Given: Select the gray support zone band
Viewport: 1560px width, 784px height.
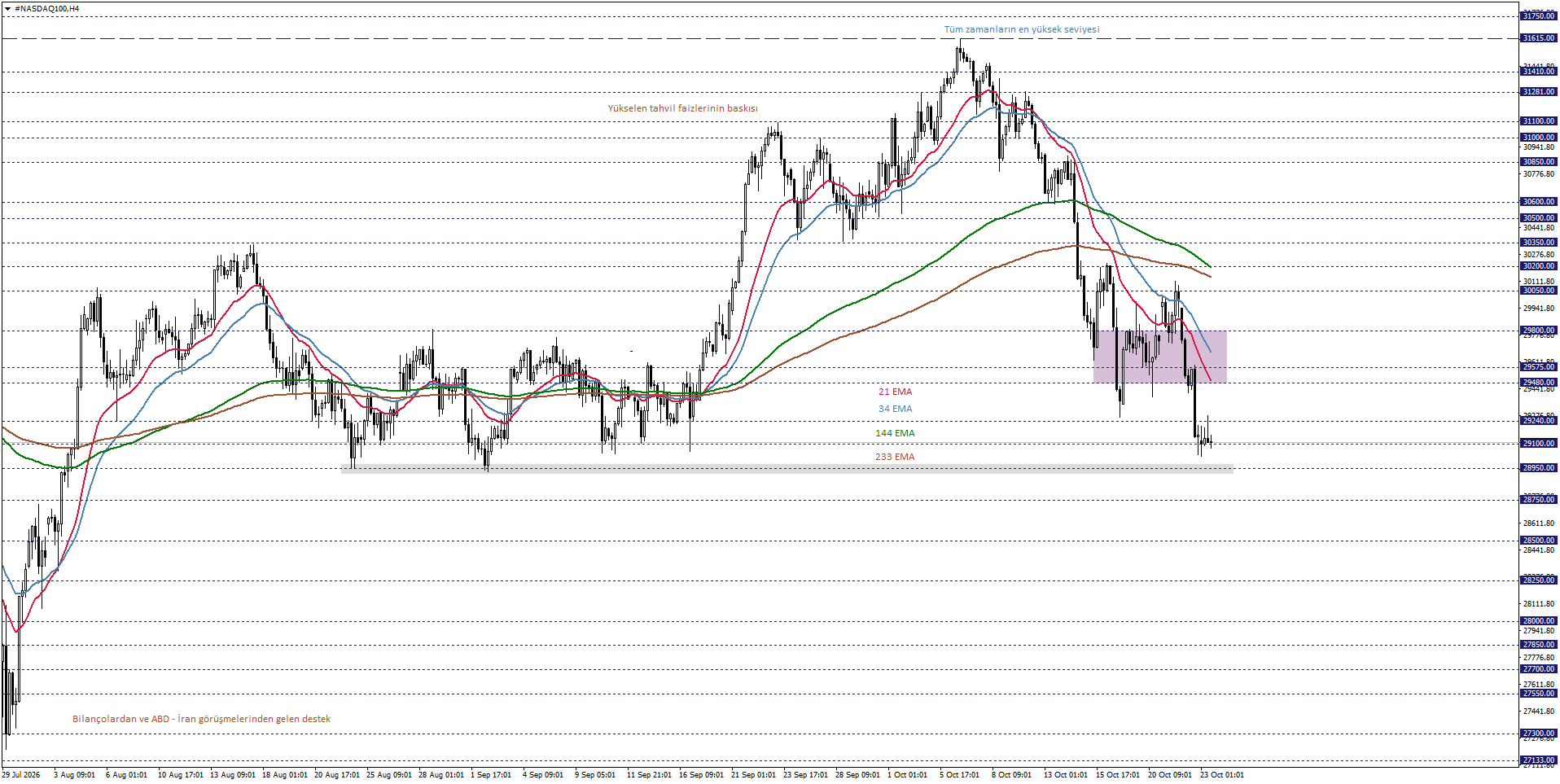Looking at the screenshot, I should [x=787, y=468].
